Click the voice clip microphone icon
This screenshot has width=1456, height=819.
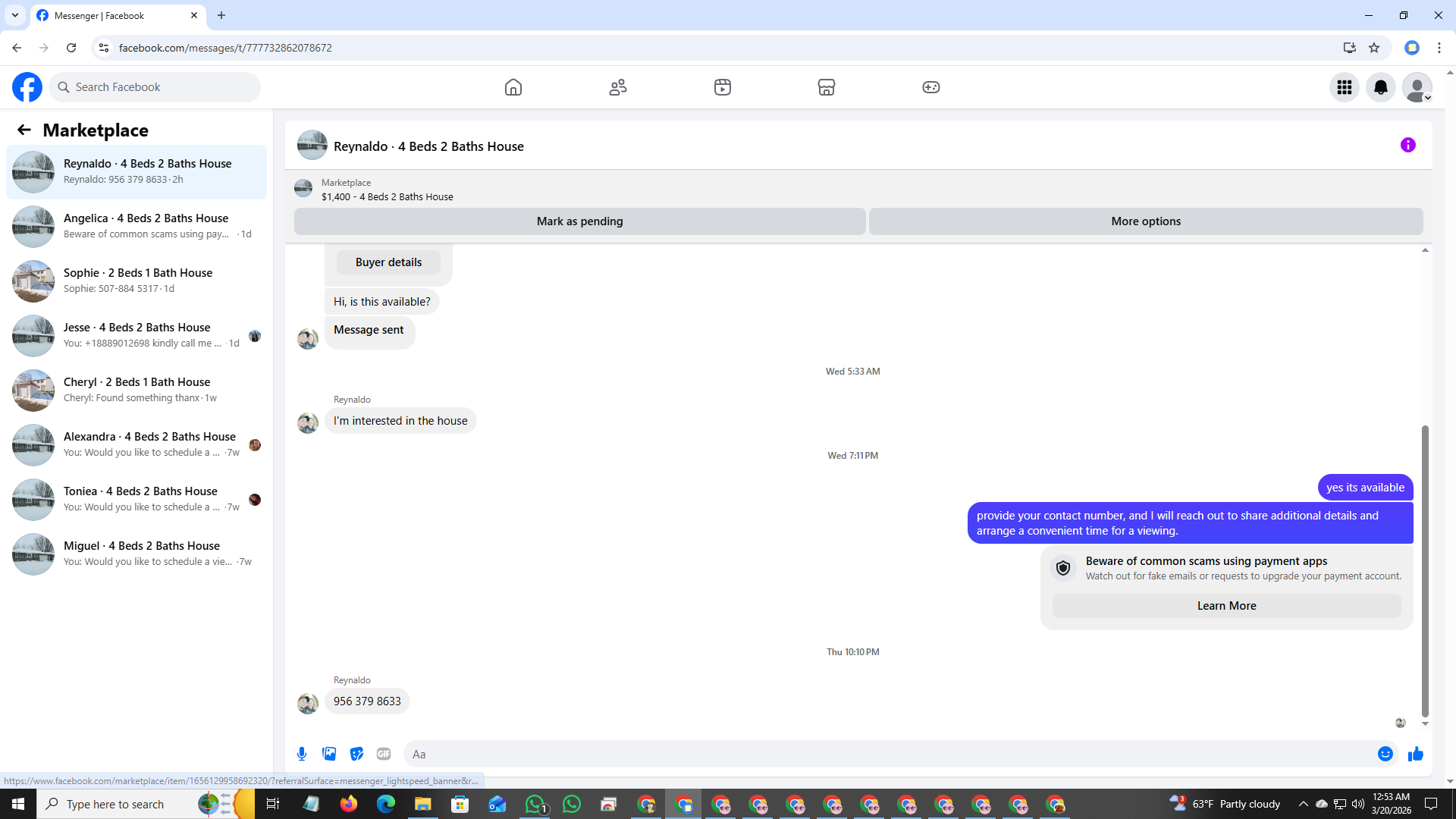click(x=302, y=754)
